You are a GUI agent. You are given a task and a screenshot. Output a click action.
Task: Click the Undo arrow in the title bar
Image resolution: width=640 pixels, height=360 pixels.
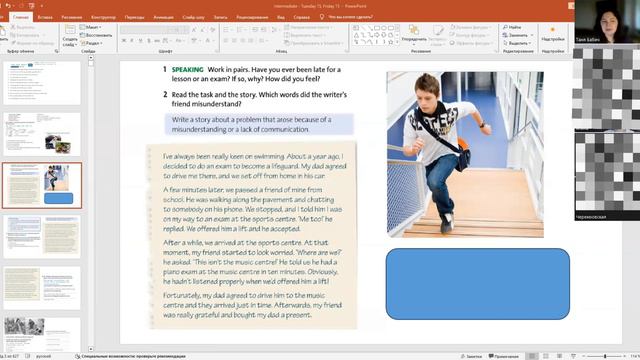point(8,6)
